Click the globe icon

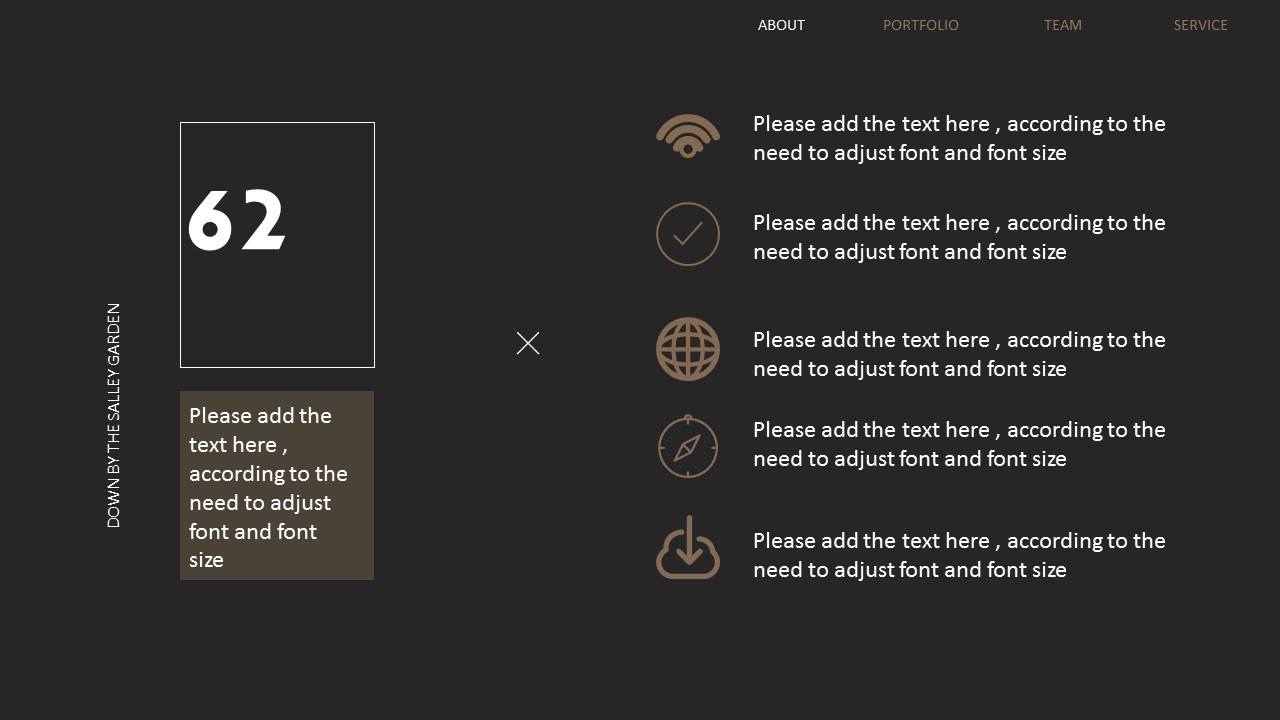click(x=688, y=349)
